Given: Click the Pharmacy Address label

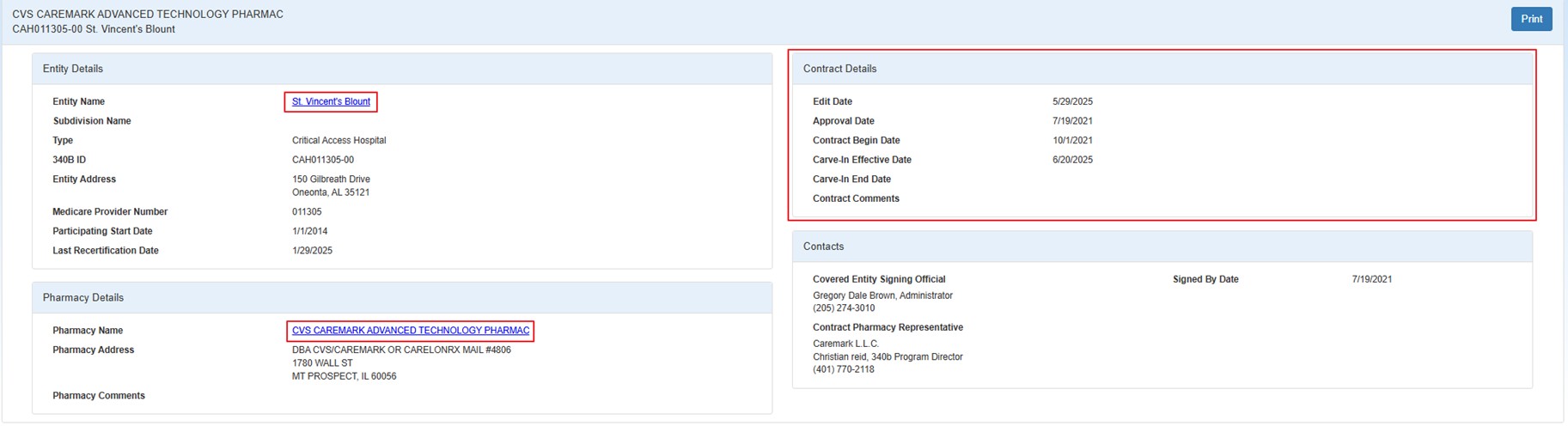Looking at the screenshot, I should point(94,350).
